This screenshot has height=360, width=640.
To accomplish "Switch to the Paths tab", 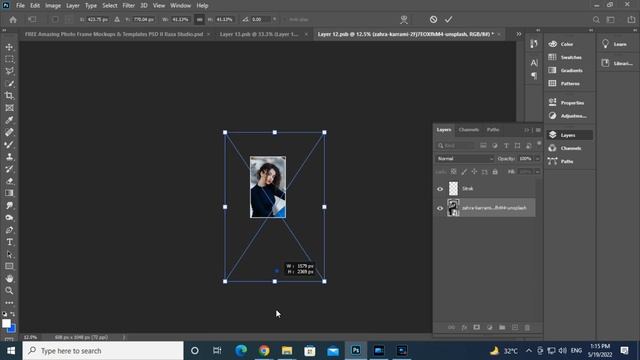I will (493, 130).
